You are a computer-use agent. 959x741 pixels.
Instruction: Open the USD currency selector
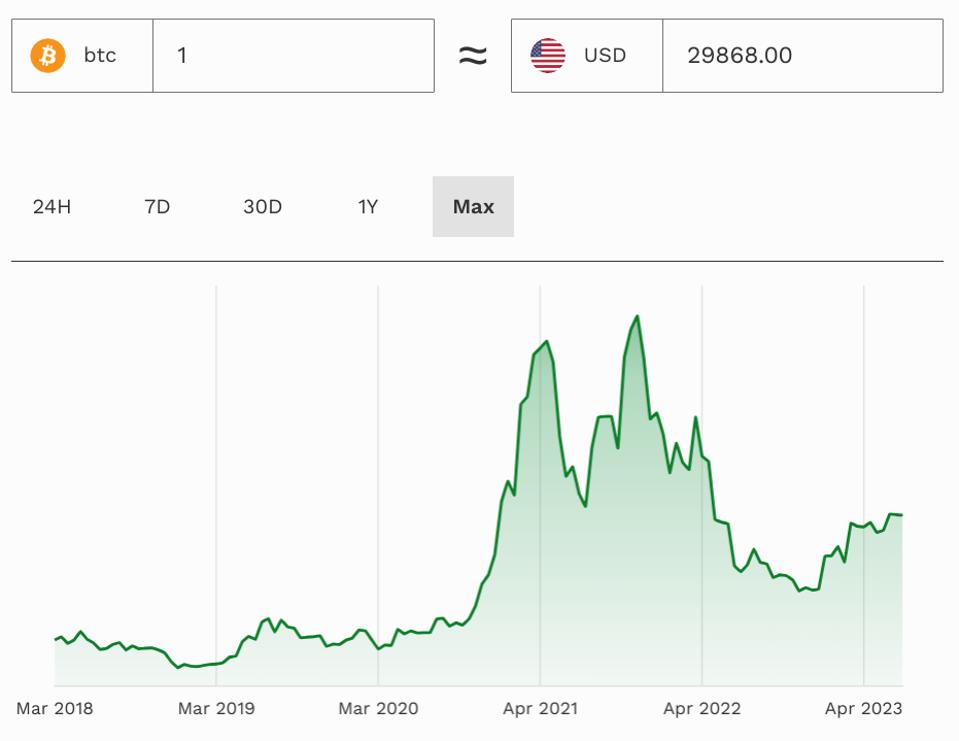click(587, 55)
